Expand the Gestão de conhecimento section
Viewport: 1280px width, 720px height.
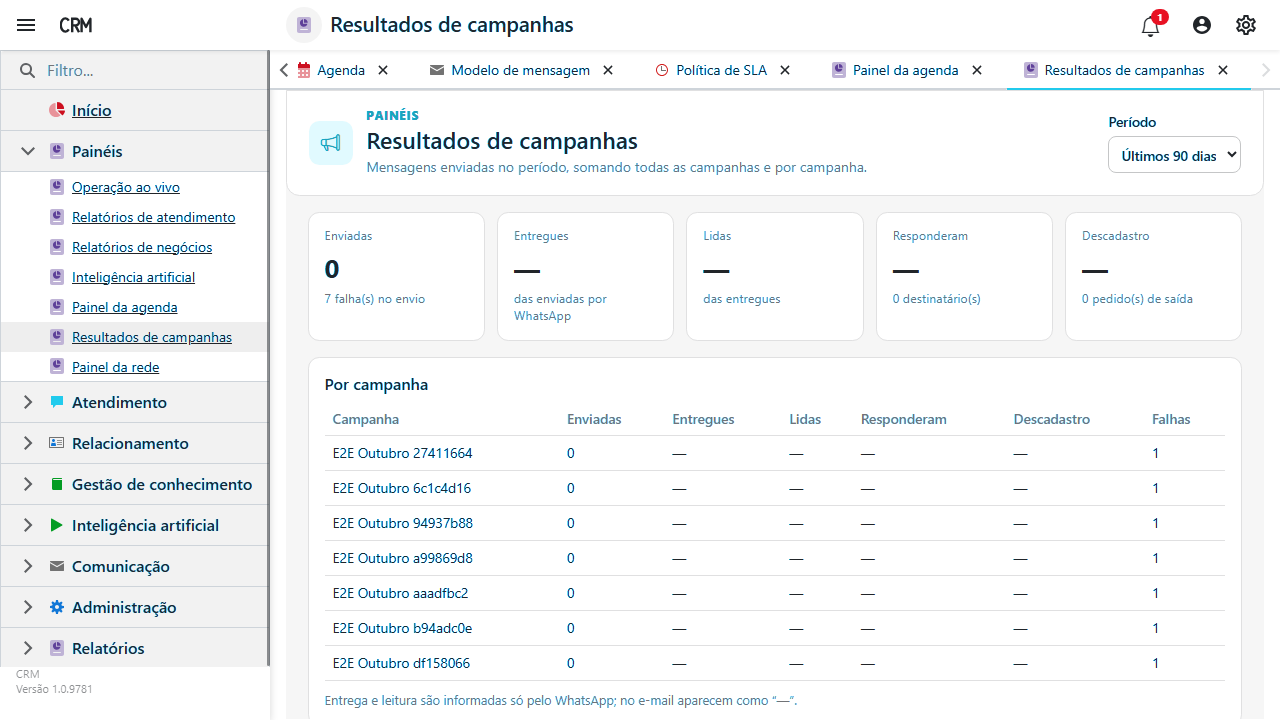pos(28,484)
